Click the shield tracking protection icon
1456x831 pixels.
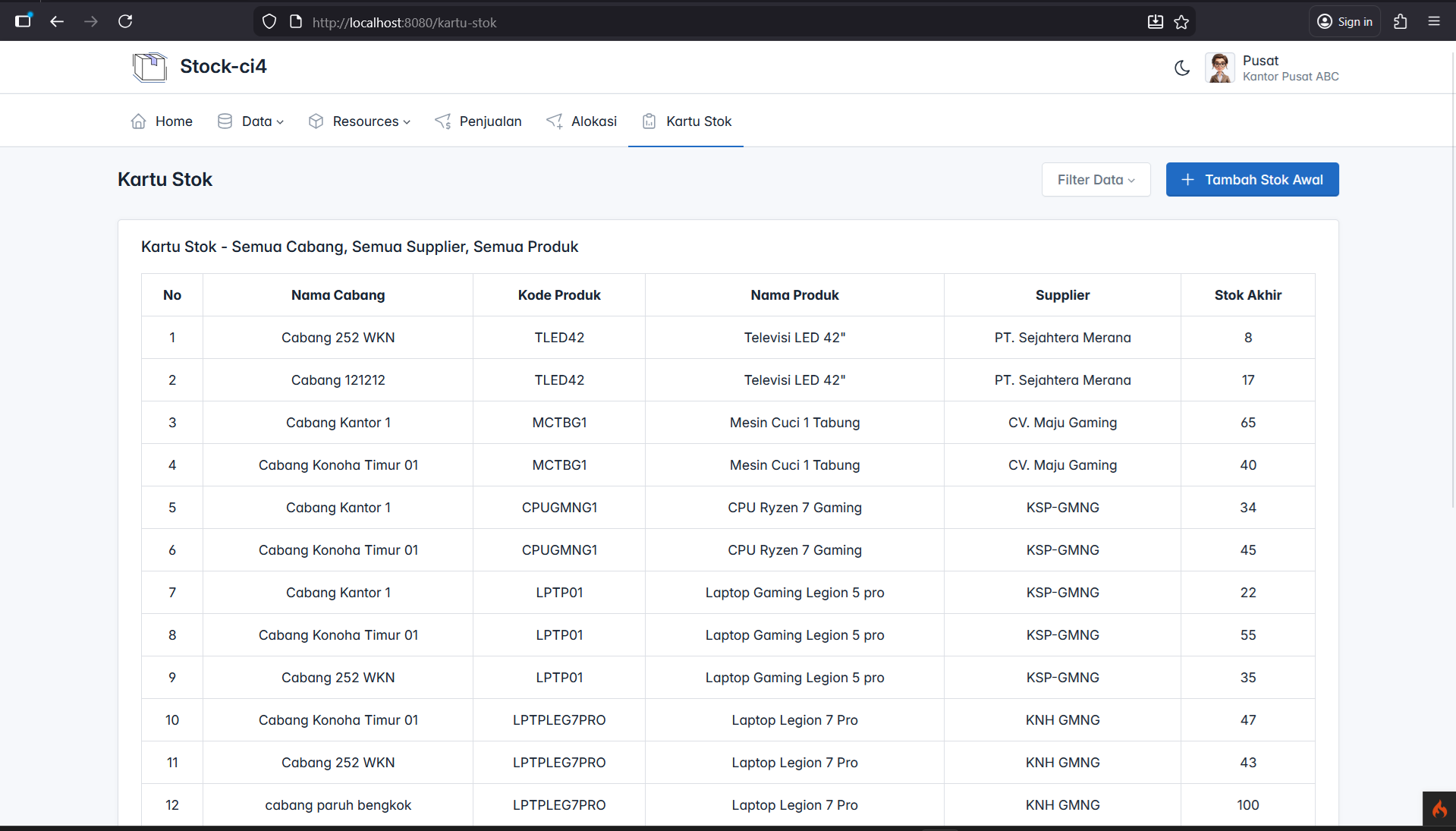click(269, 22)
